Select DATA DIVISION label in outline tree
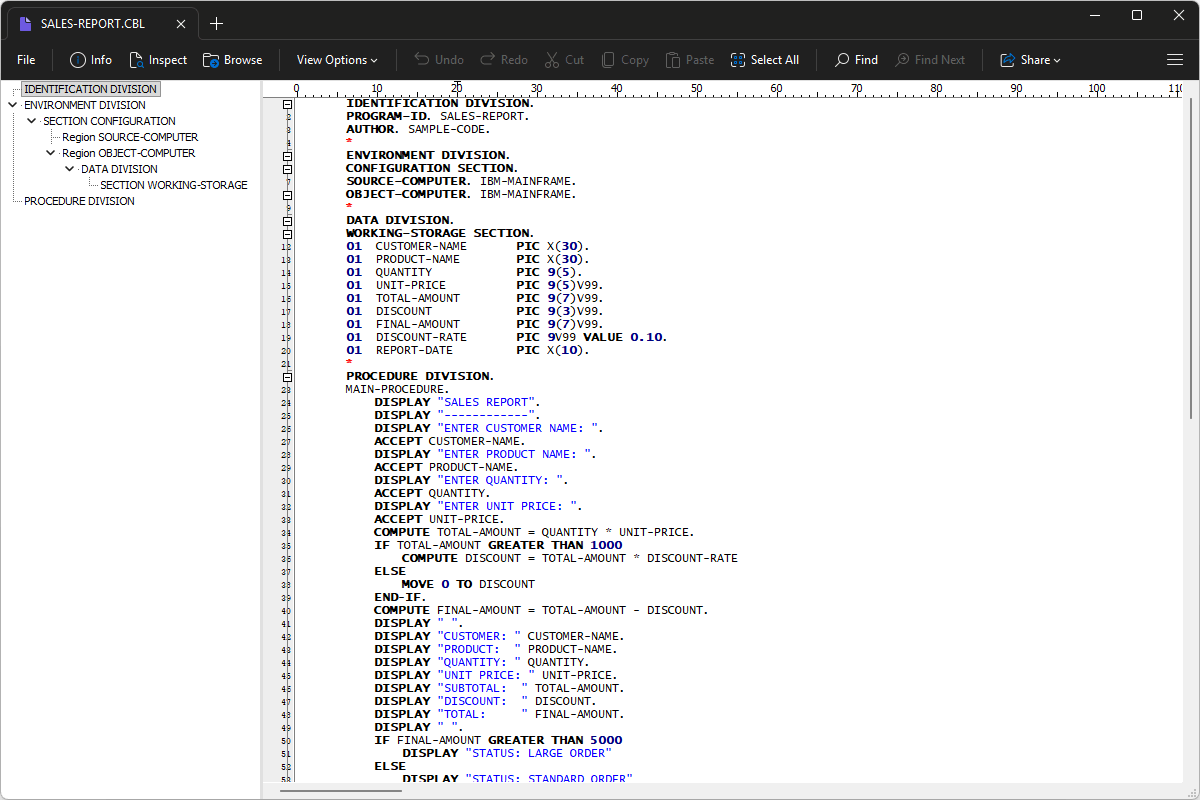The width and height of the screenshot is (1200, 800). coord(119,169)
